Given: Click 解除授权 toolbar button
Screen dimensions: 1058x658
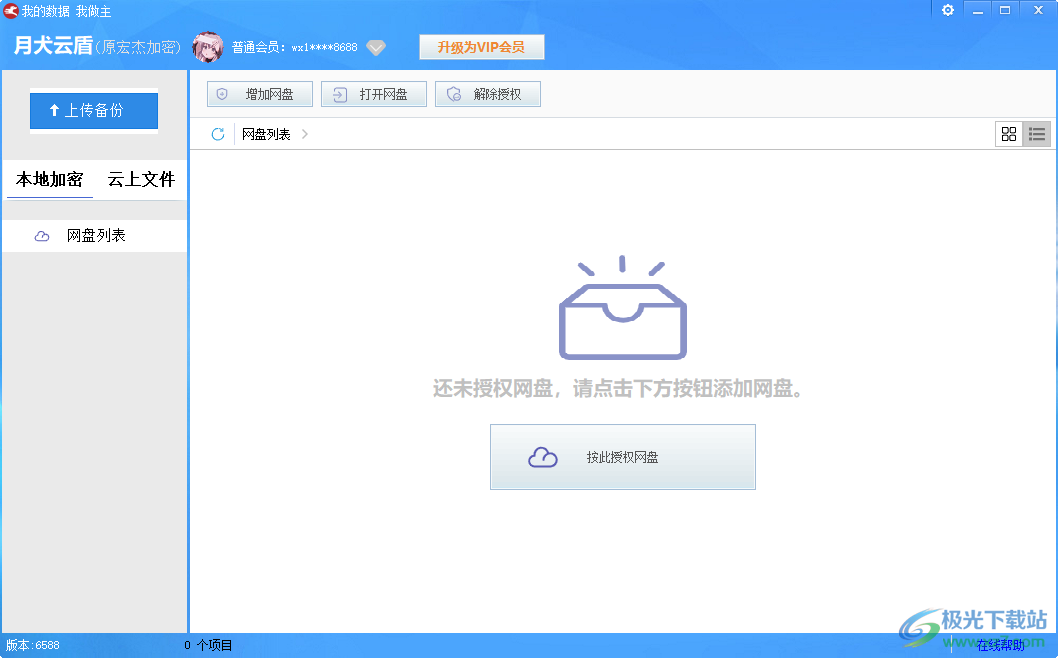Looking at the screenshot, I should (x=488, y=94).
